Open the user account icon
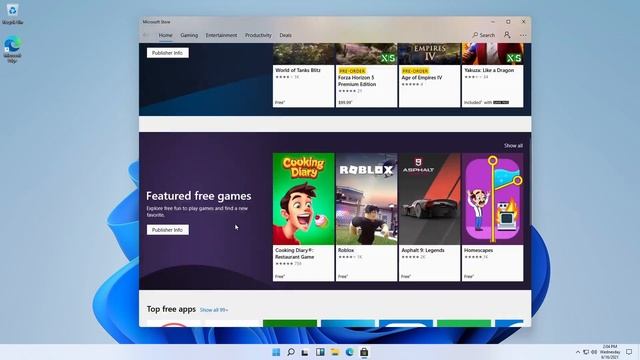 (x=507, y=35)
